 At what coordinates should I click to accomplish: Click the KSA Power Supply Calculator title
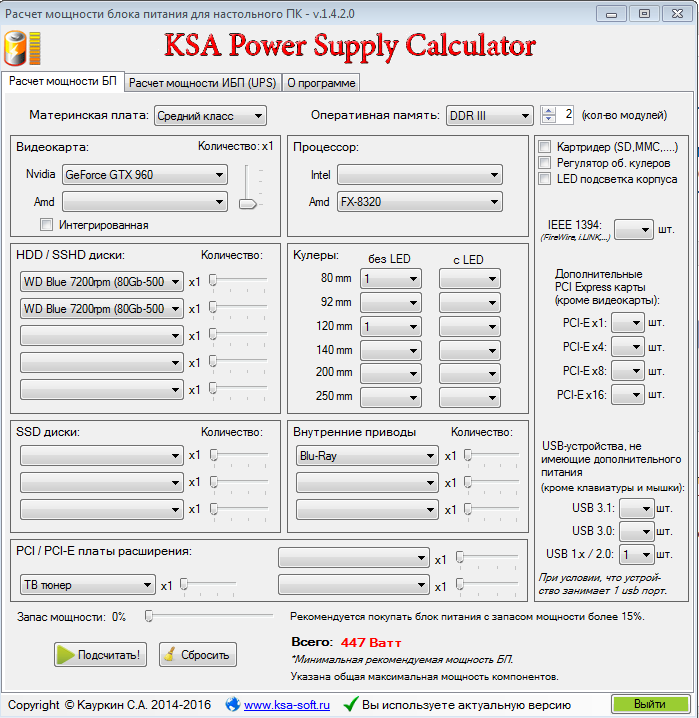[x=350, y=46]
